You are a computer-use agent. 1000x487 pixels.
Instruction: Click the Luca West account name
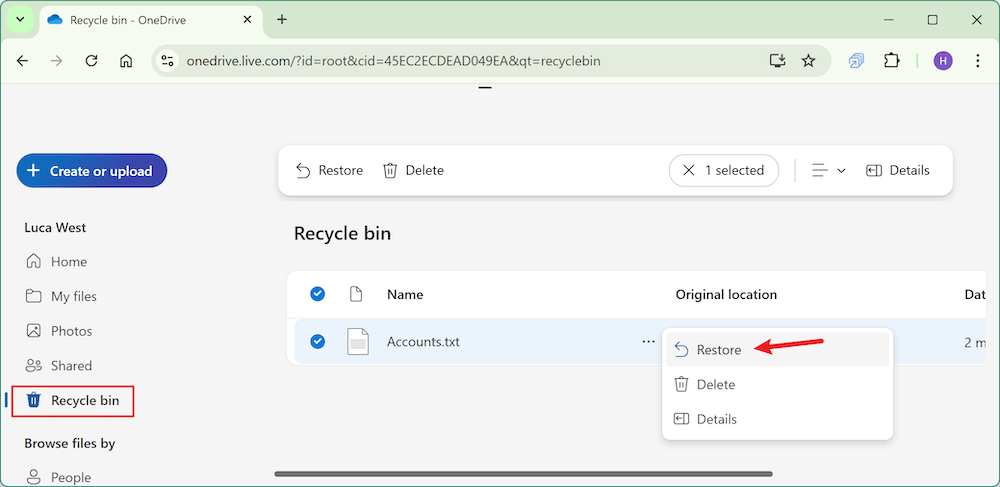[55, 228]
